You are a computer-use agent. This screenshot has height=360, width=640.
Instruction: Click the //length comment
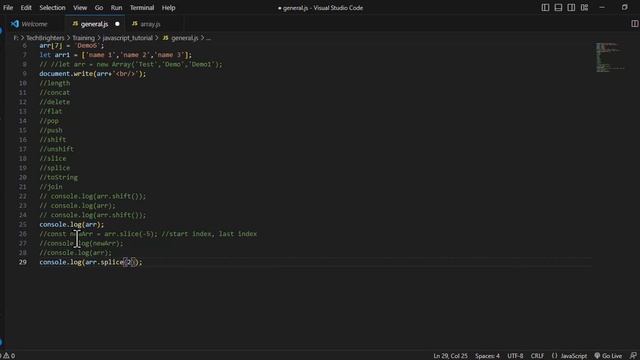(x=55, y=83)
